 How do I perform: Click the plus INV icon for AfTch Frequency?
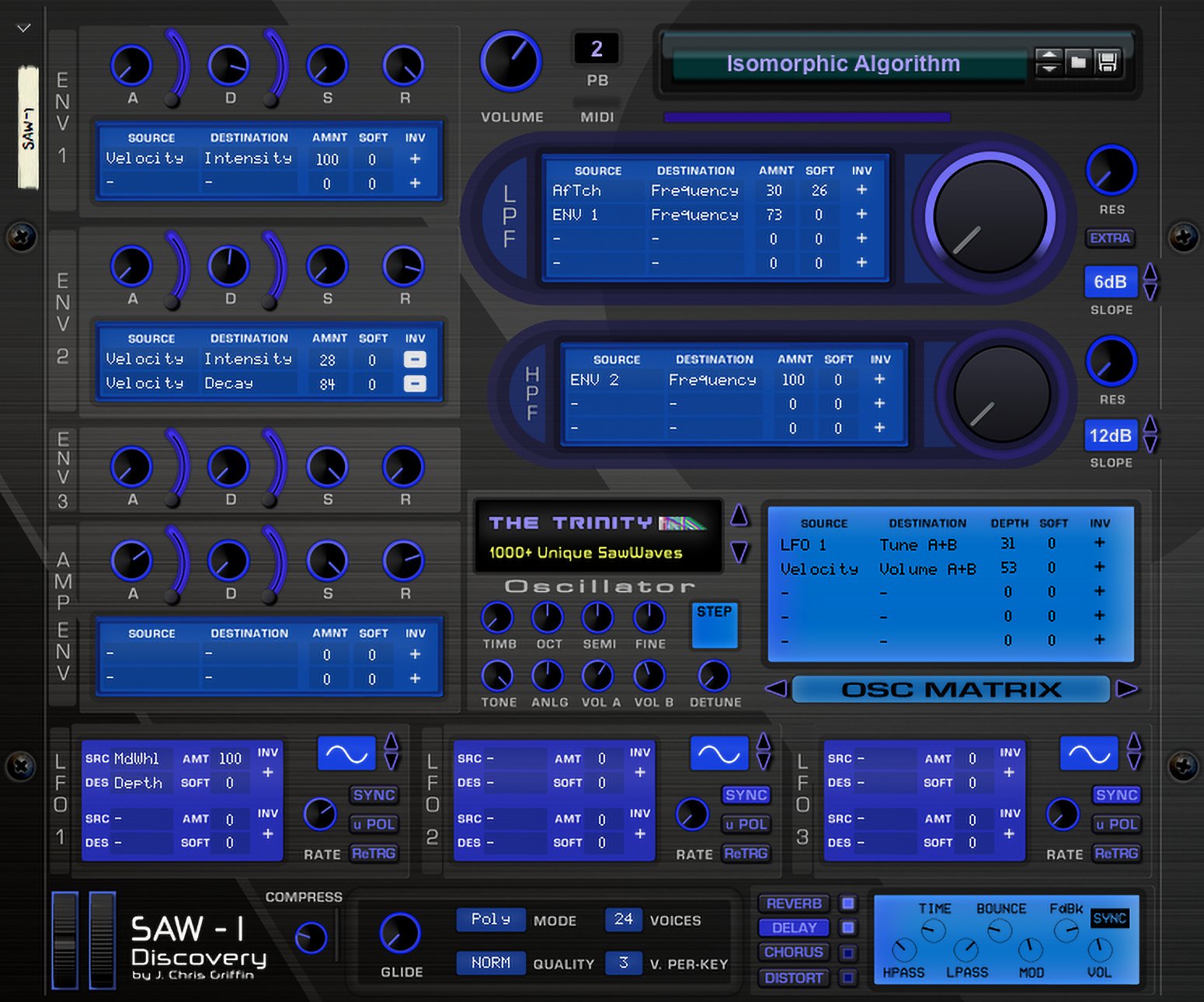point(861,190)
